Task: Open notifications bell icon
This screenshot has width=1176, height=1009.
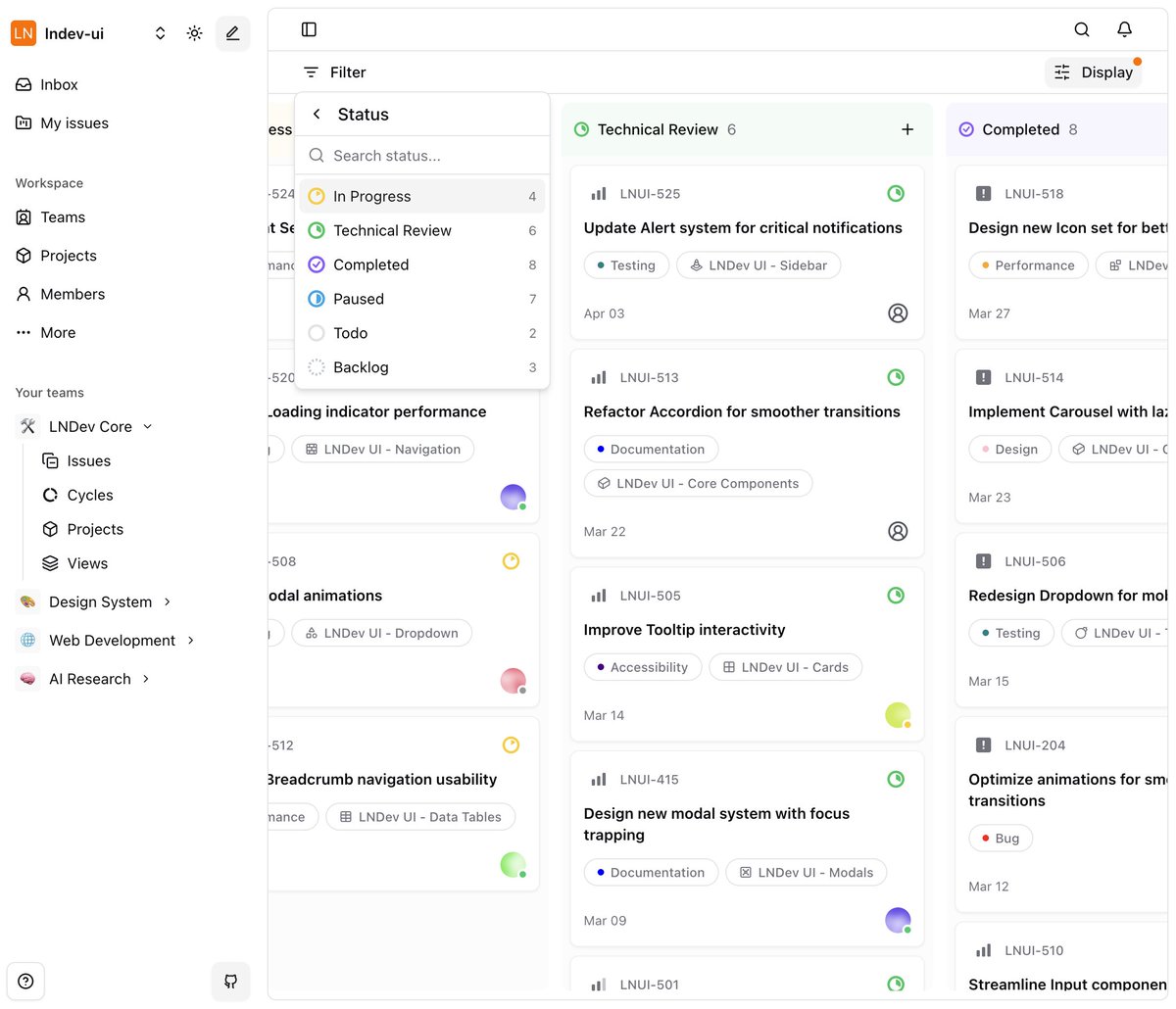Action: [x=1125, y=29]
